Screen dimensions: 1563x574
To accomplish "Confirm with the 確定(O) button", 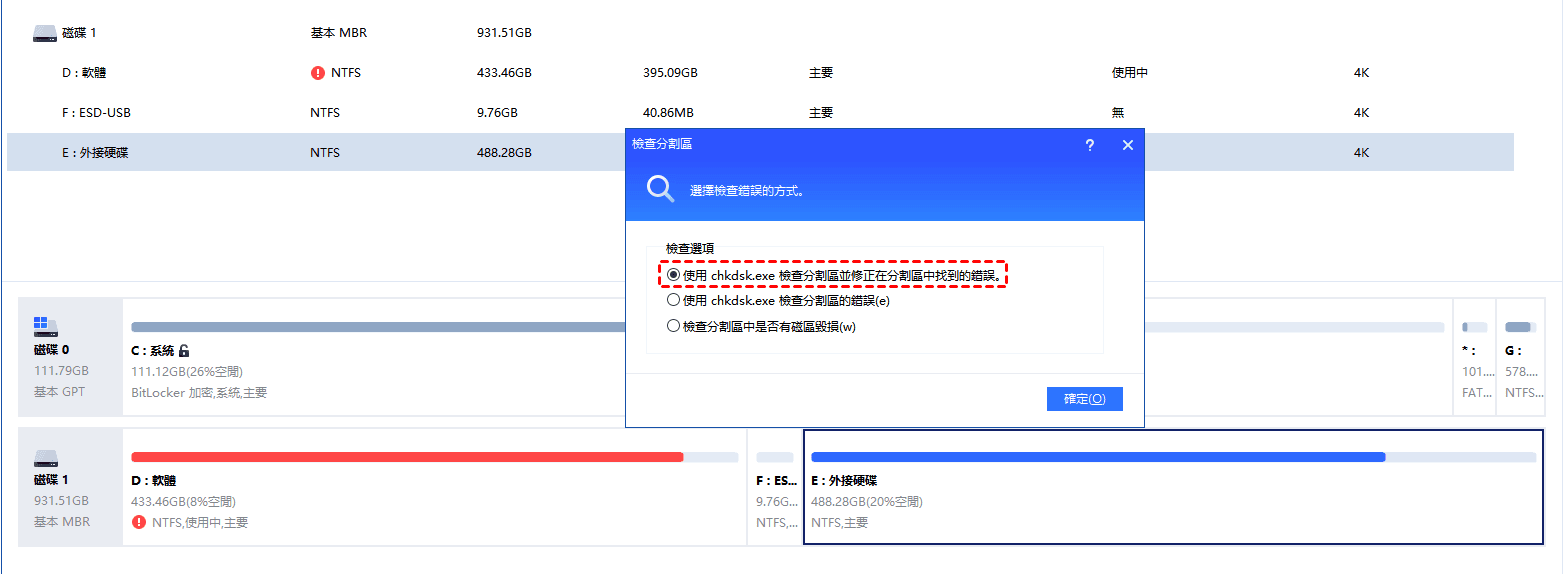I will coord(1084,399).
